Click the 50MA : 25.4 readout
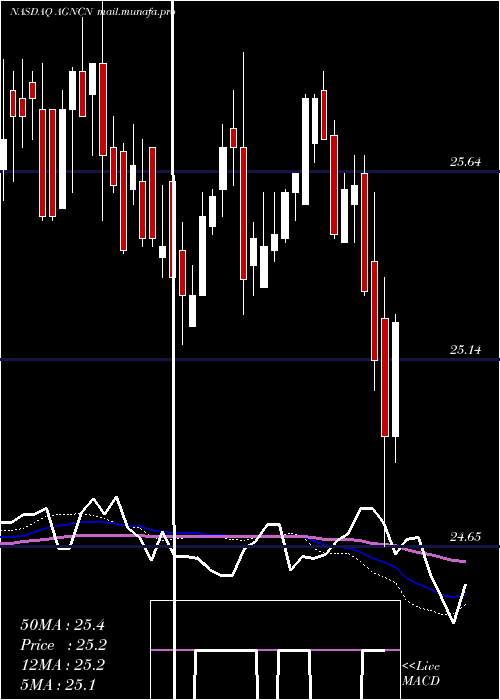This screenshot has height=700, width=500. pyautogui.click(x=62, y=625)
